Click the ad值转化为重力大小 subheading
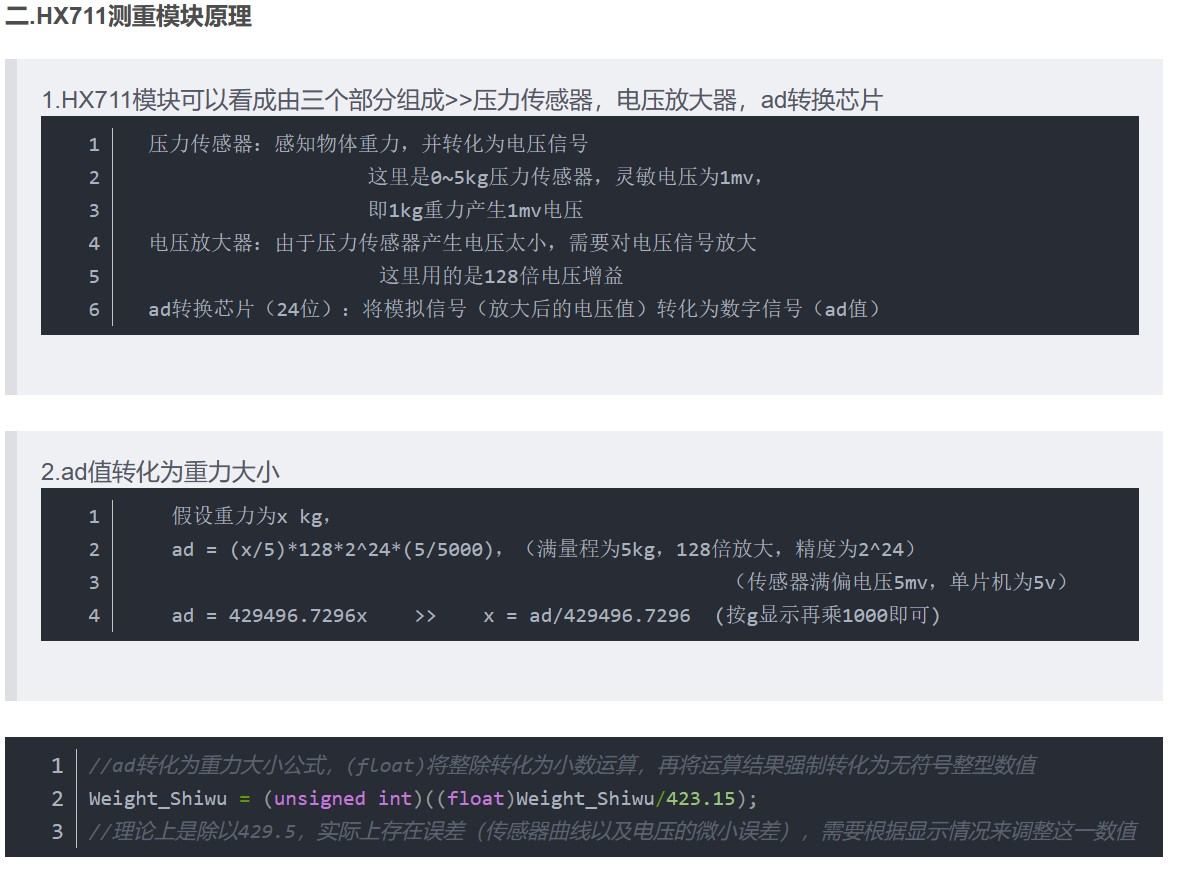1183x880 pixels. [x=160, y=472]
